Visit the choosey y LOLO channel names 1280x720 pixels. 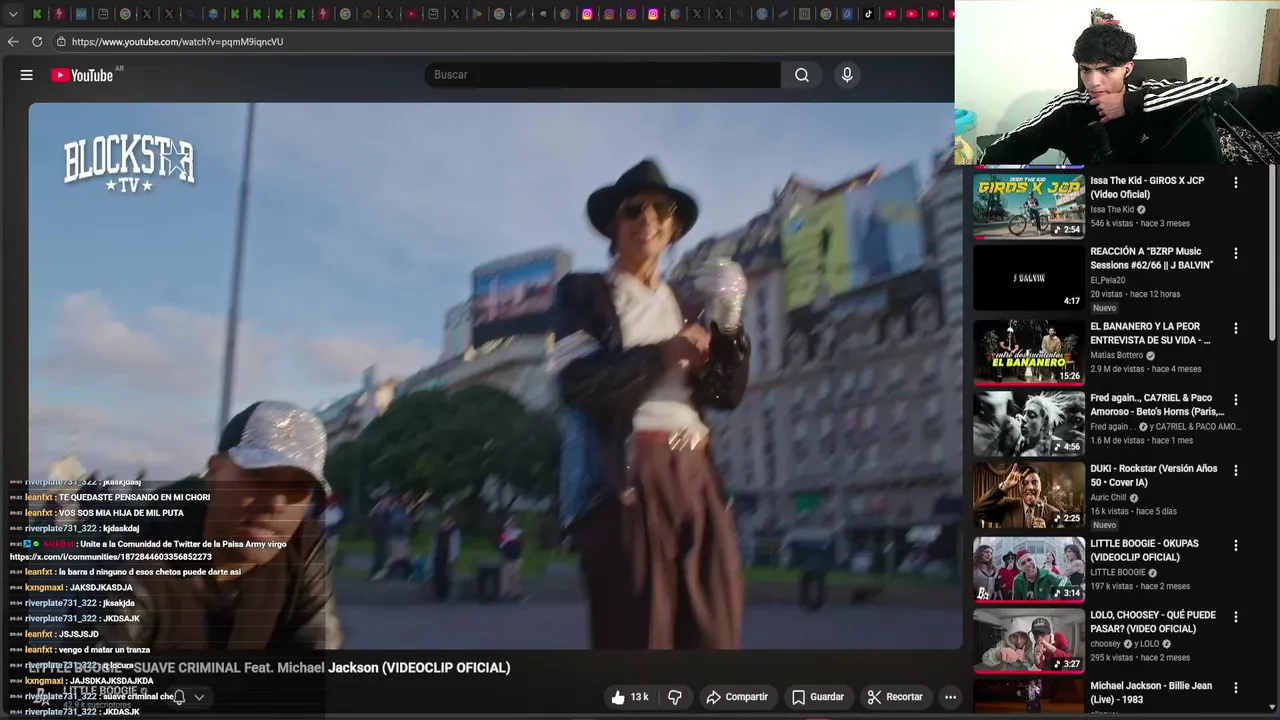pyautogui.click(x=1126, y=644)
